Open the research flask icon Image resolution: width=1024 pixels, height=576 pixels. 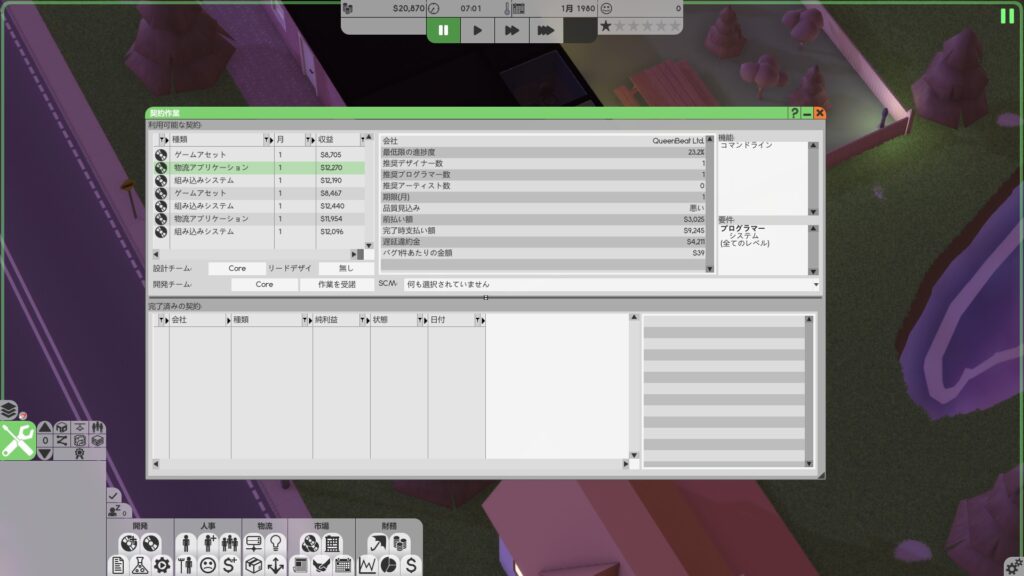140,565
